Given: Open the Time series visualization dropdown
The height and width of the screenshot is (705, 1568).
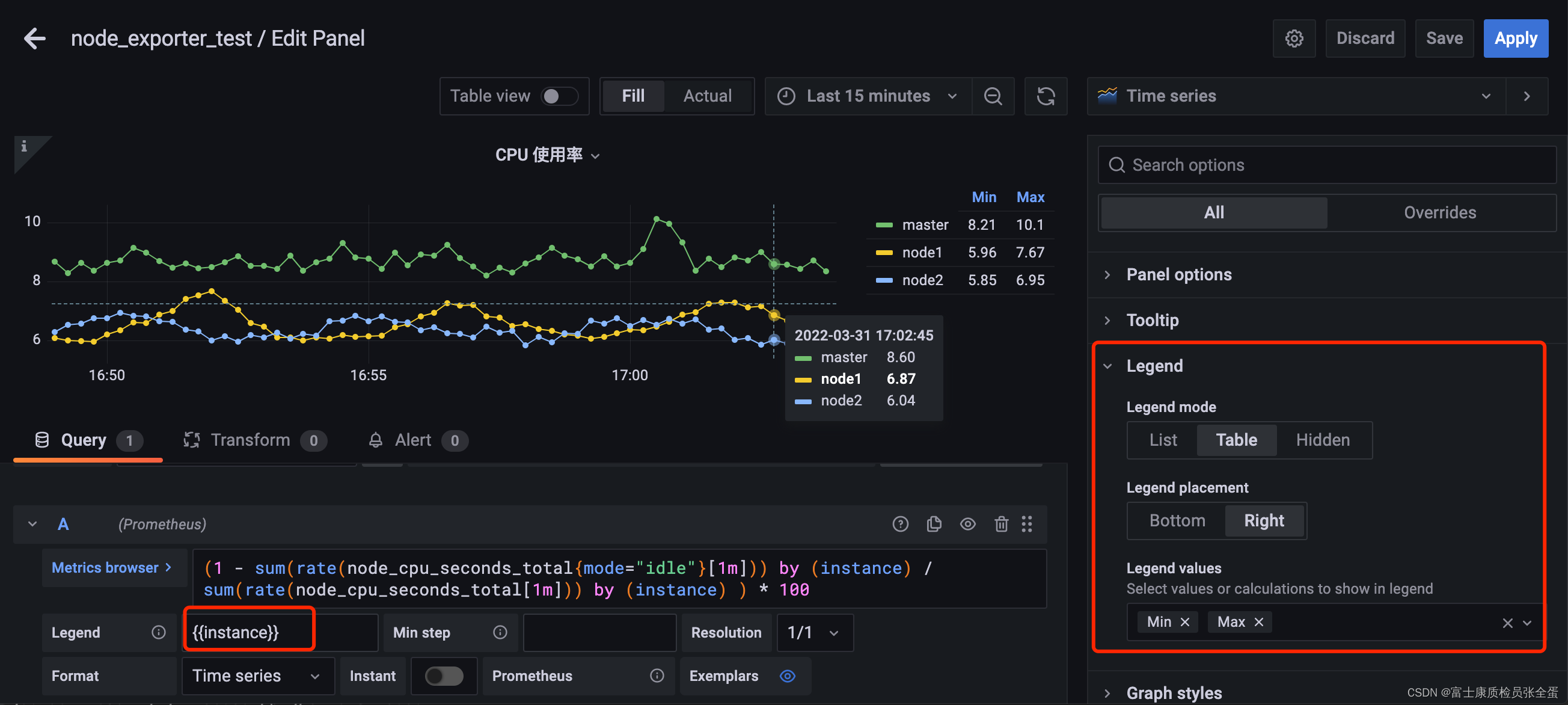Looking at the screenshot, I should click(x=1295, y=96).
